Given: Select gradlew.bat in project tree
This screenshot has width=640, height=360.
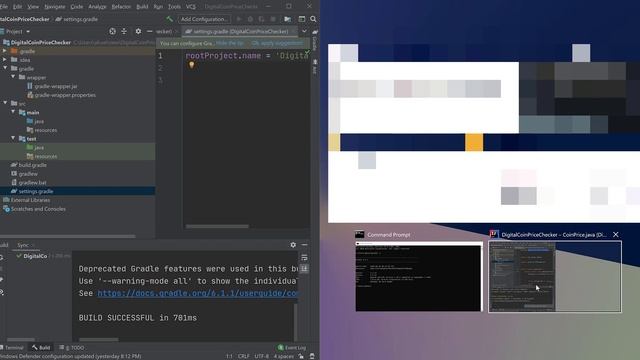Looking at the screenshot, I should (29, 182).
